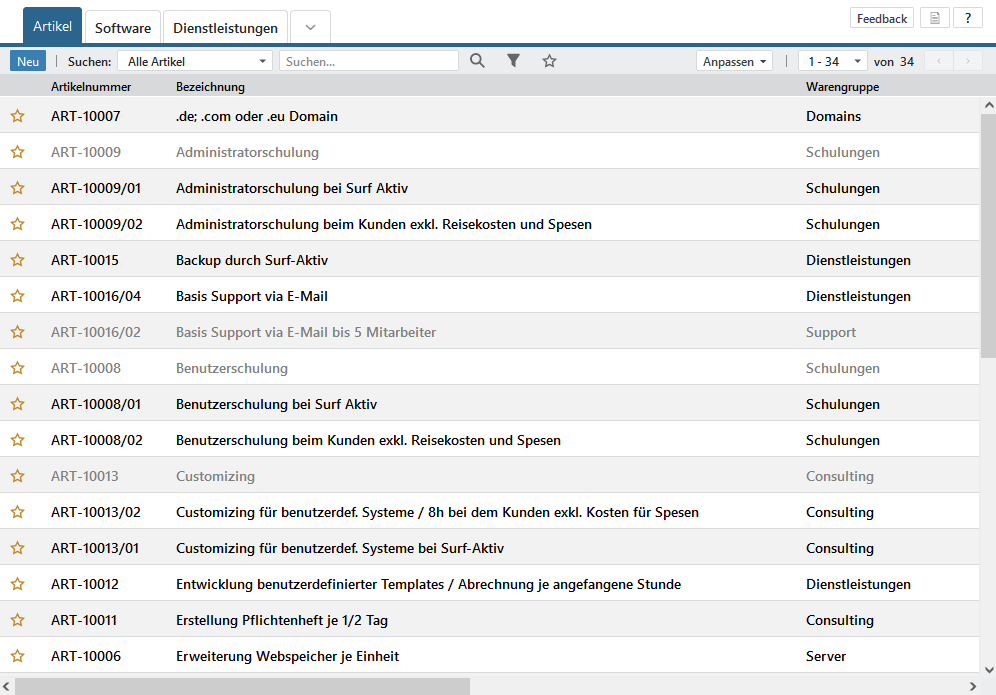The height and width of the screenshot is (695, 996).
Task: Click article number ART-10013/02
Action: [x=96, y=512]
